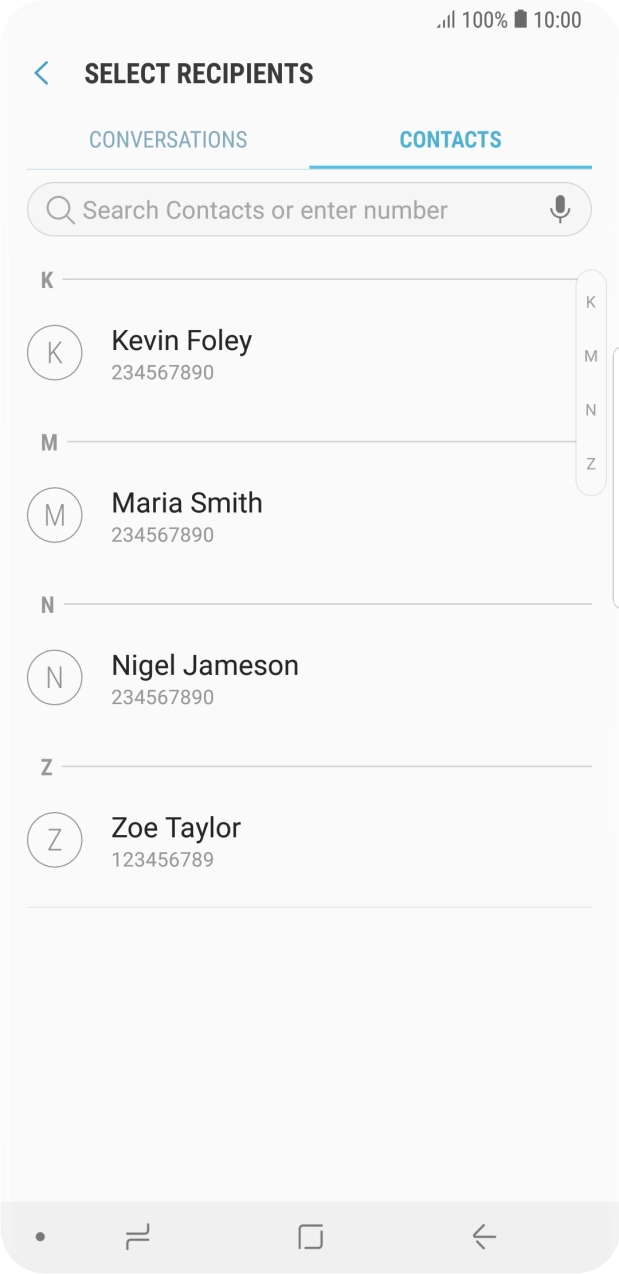
Task: Tap the Back navigation button
Action: pyautogui.click(x=481, y=1236)
